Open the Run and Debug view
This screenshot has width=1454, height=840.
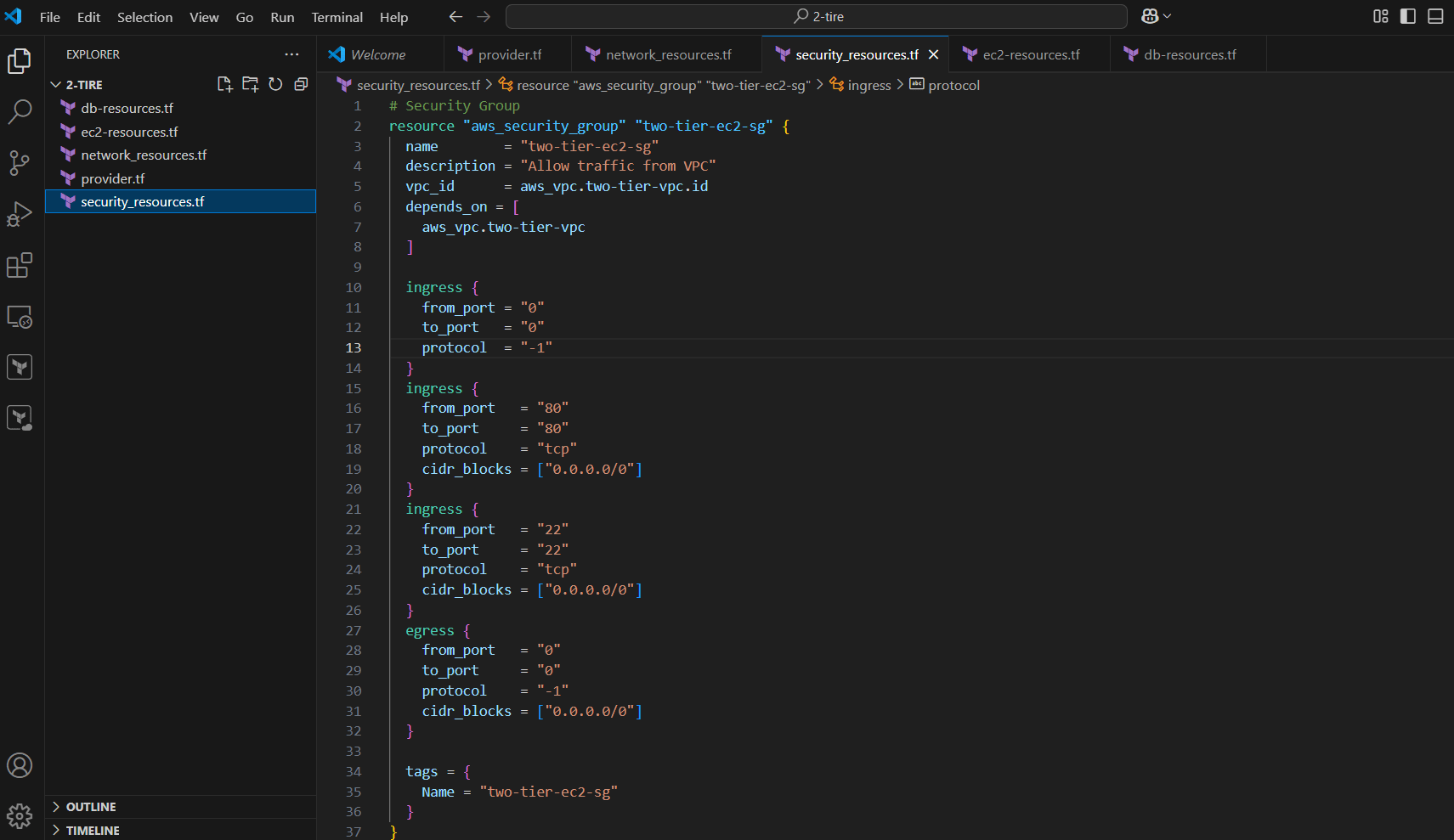(x=20, y=214)
